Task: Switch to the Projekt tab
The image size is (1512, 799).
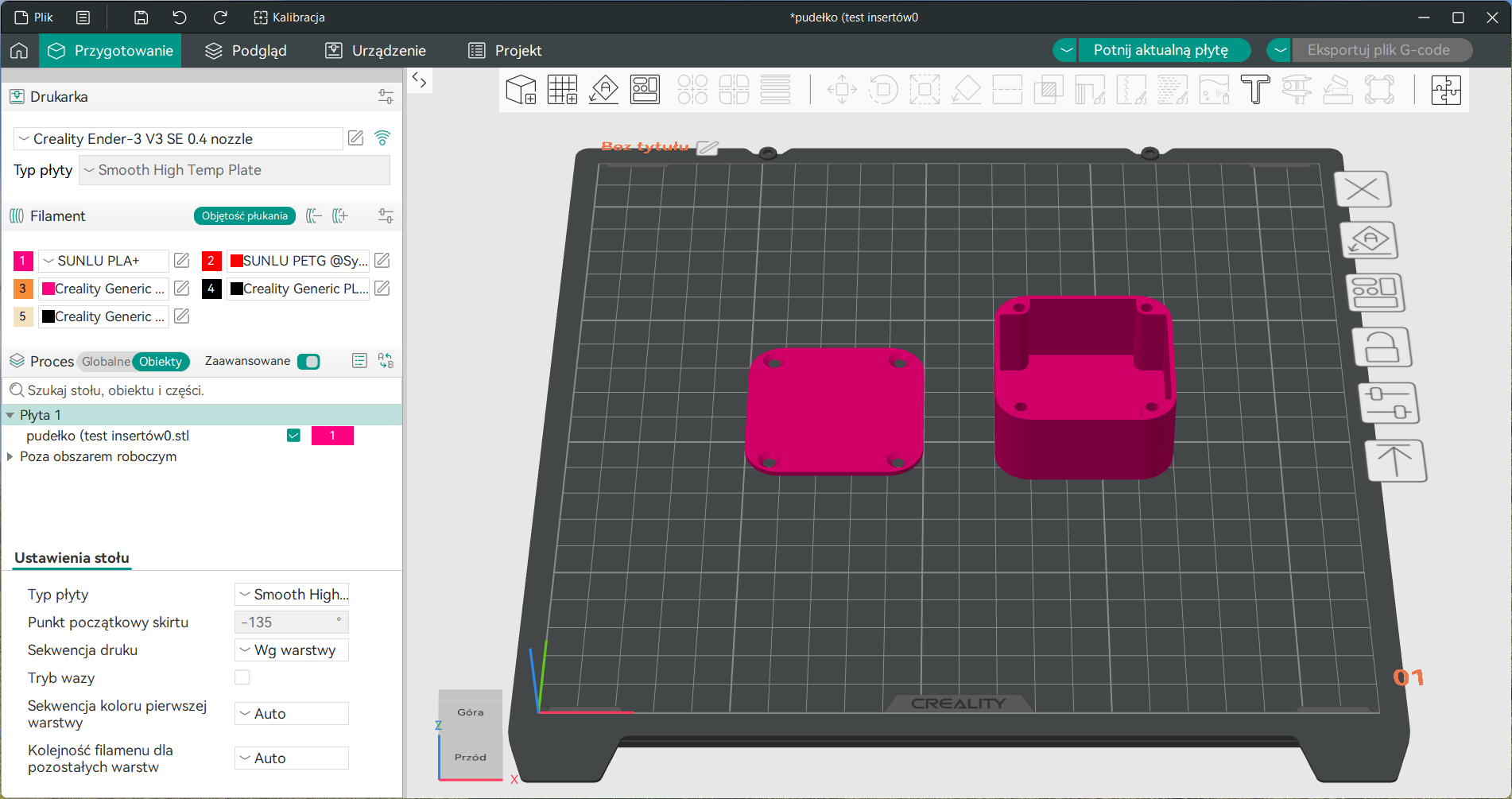Action: tap(506, 51)
